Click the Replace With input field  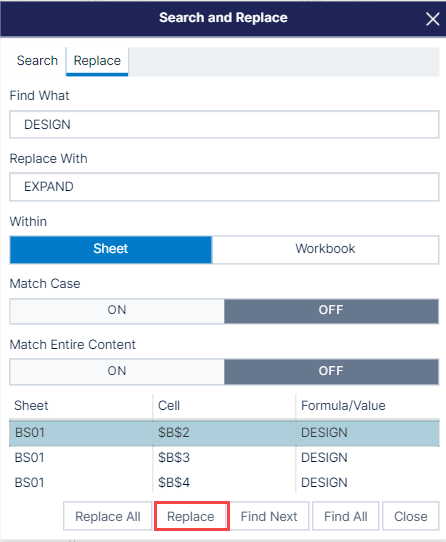click(224, 187)
